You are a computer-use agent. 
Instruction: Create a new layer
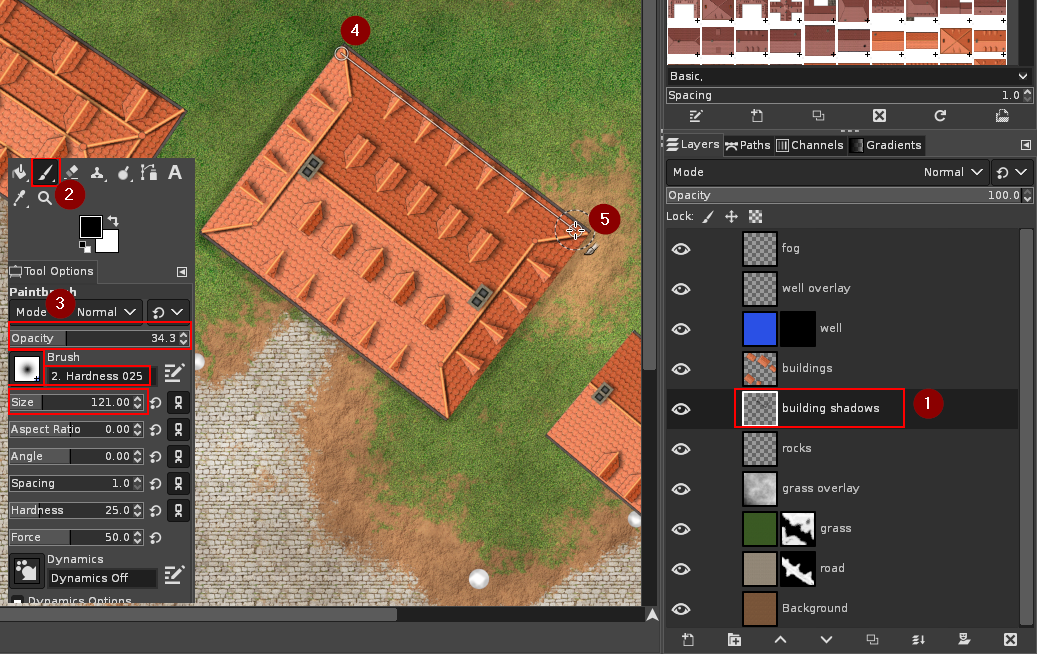687,640
